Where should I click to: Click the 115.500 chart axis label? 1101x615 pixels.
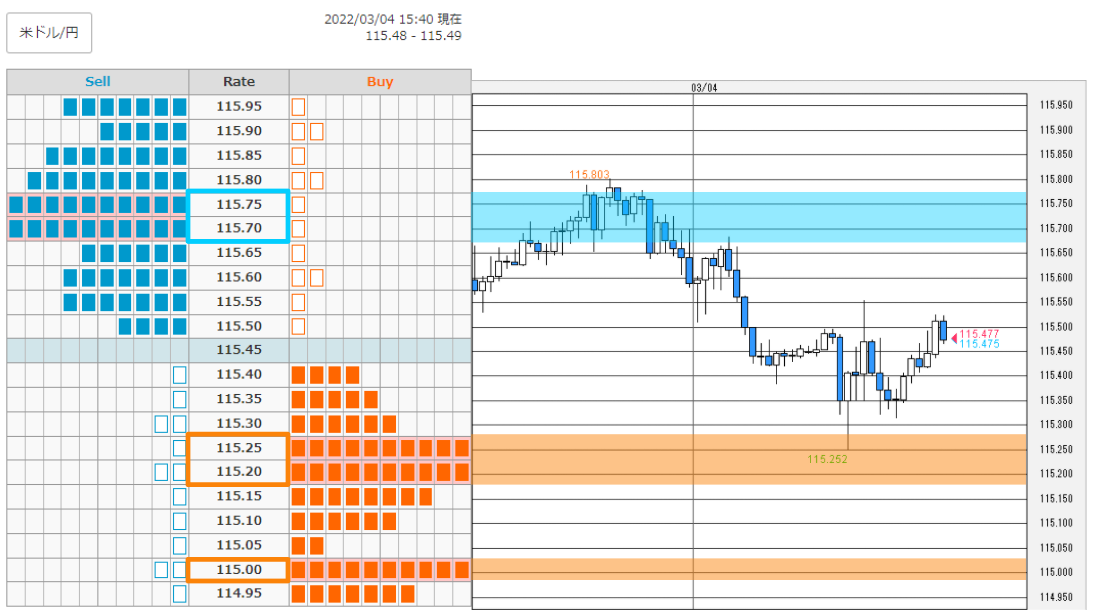pos(1056,327)
